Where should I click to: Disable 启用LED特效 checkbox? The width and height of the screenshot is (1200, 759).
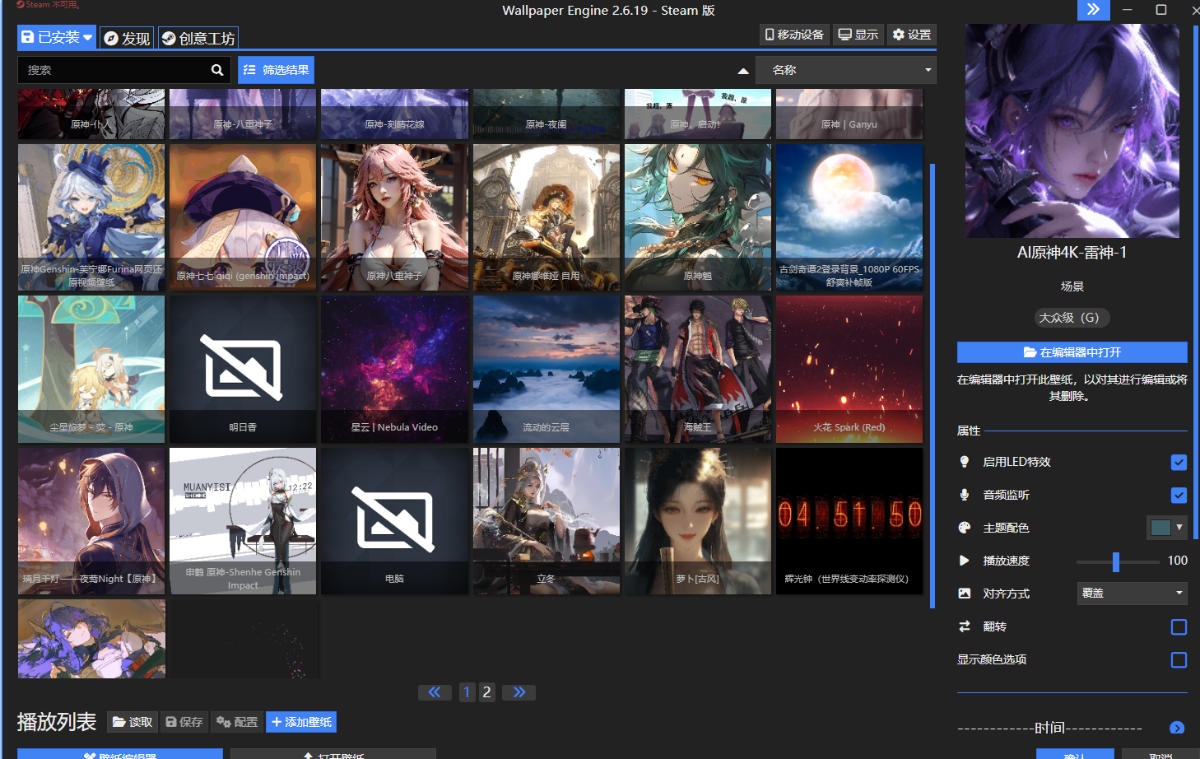(1178, 462)
